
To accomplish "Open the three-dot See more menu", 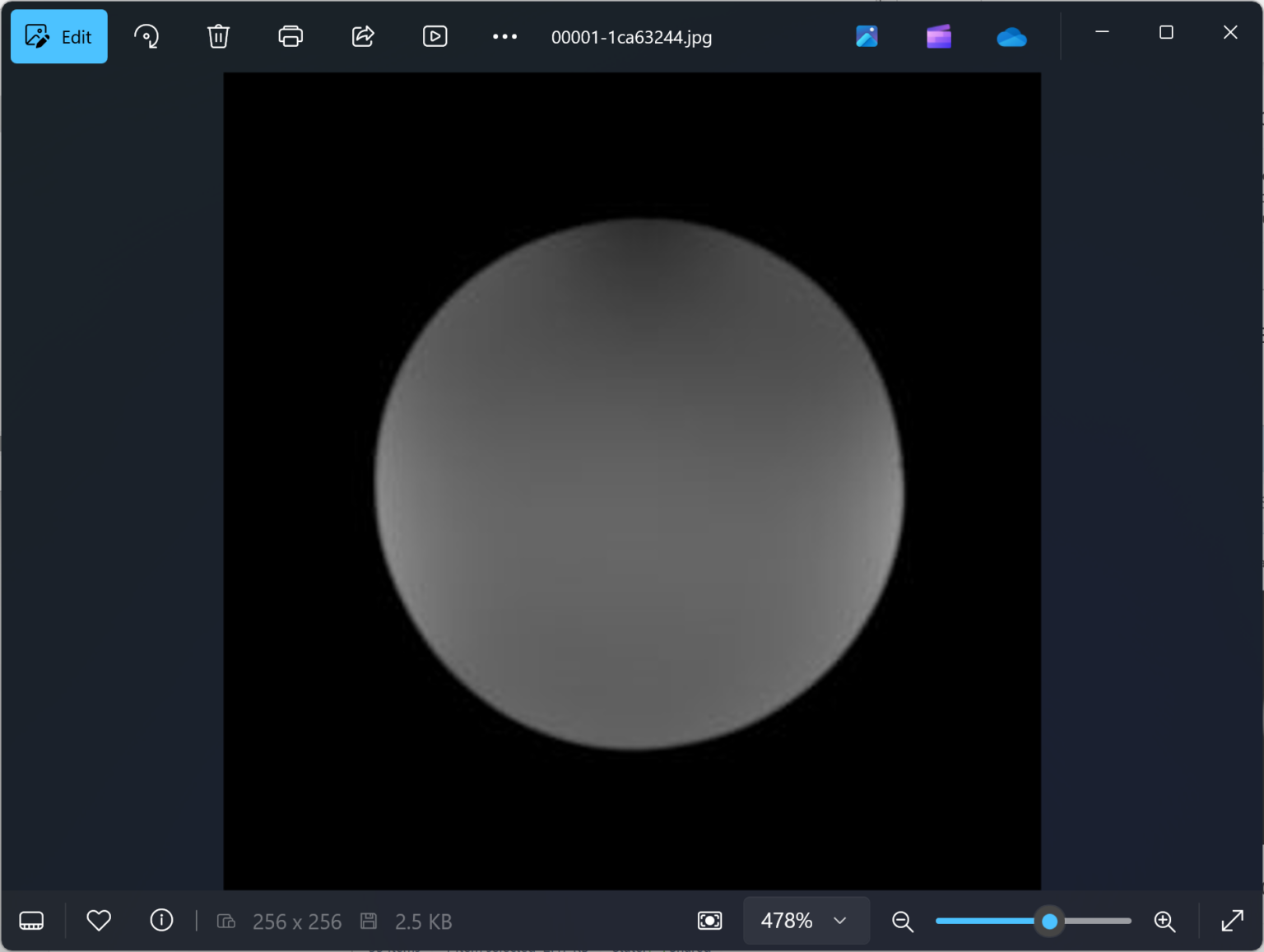I will click(504, 37).
